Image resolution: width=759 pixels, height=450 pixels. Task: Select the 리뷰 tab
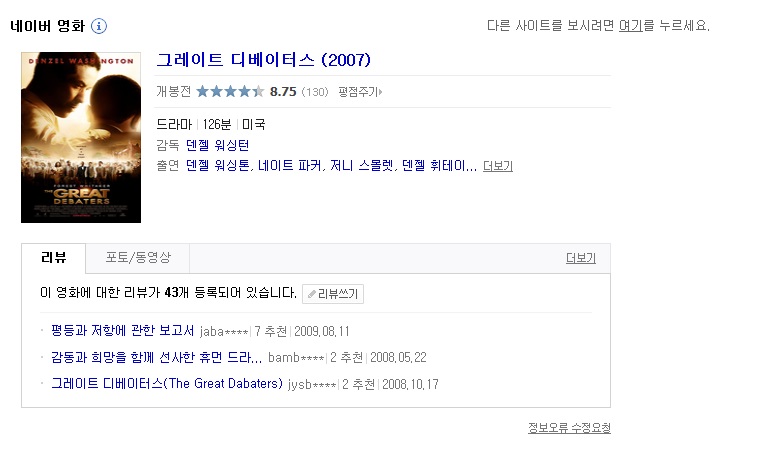(x=54, y=258)
